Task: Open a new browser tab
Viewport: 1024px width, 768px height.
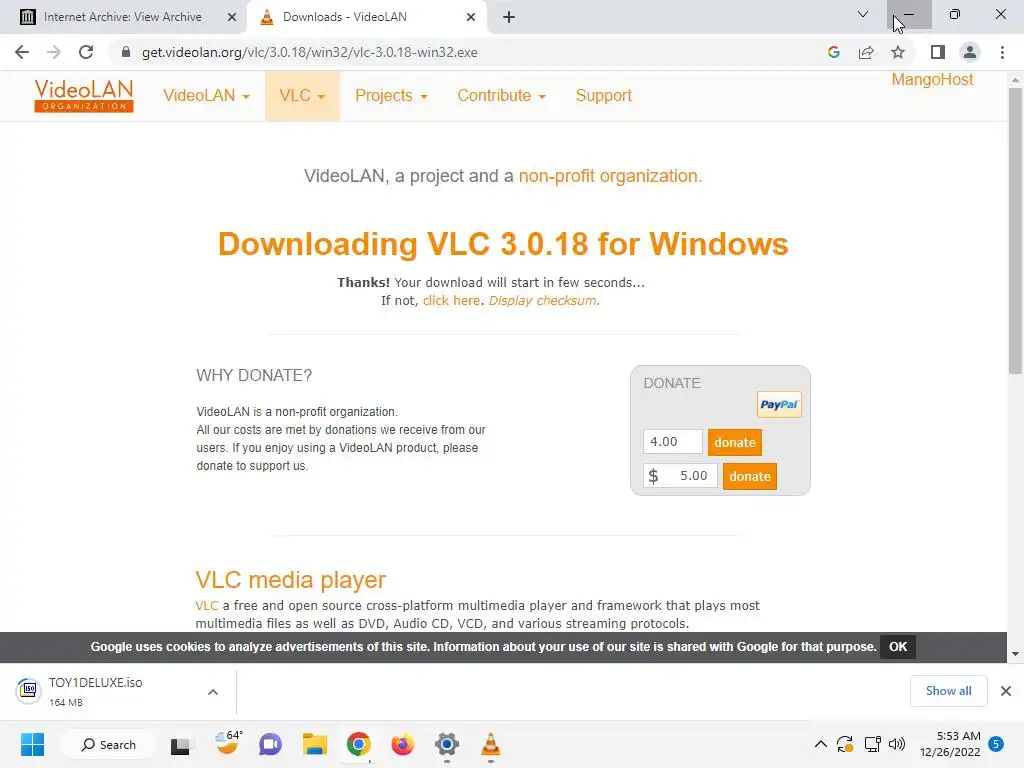Action: click(509, 17)
